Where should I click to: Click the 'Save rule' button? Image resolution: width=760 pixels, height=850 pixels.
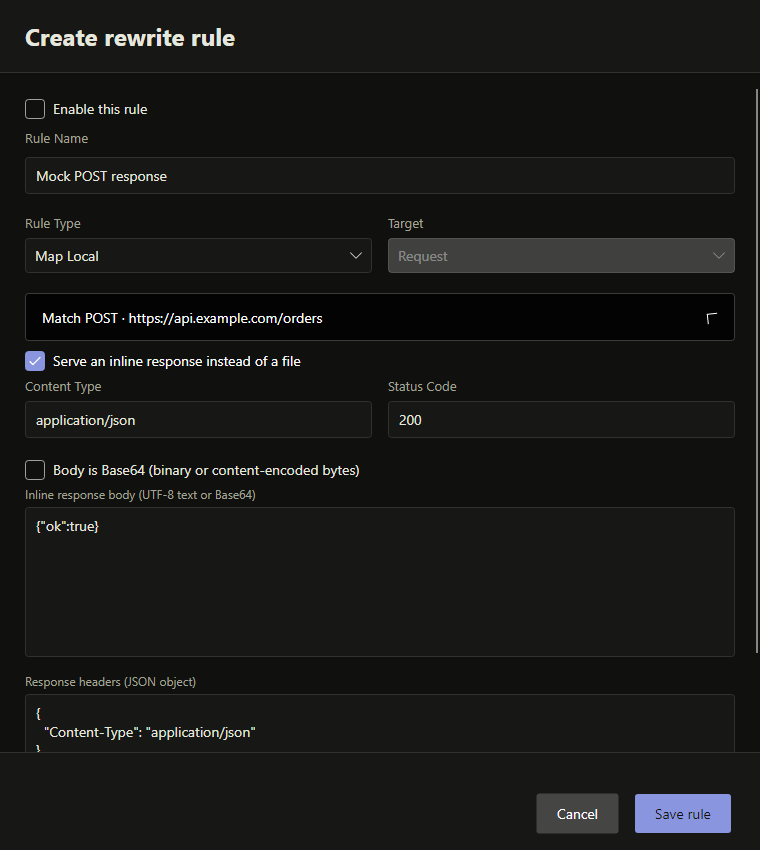(682, 814)
